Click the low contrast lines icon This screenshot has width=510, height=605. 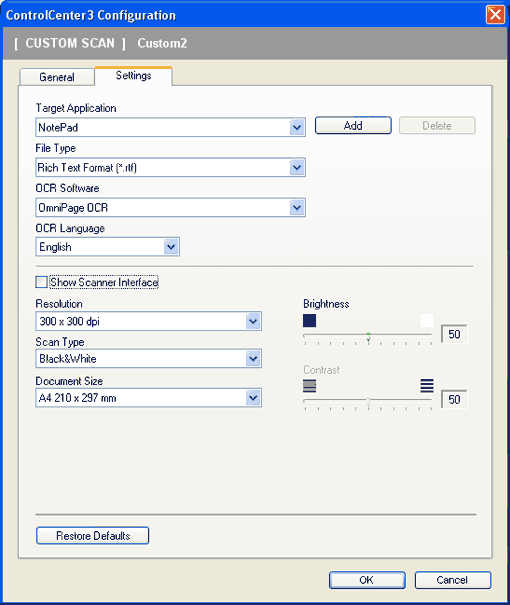pos(309,386)
